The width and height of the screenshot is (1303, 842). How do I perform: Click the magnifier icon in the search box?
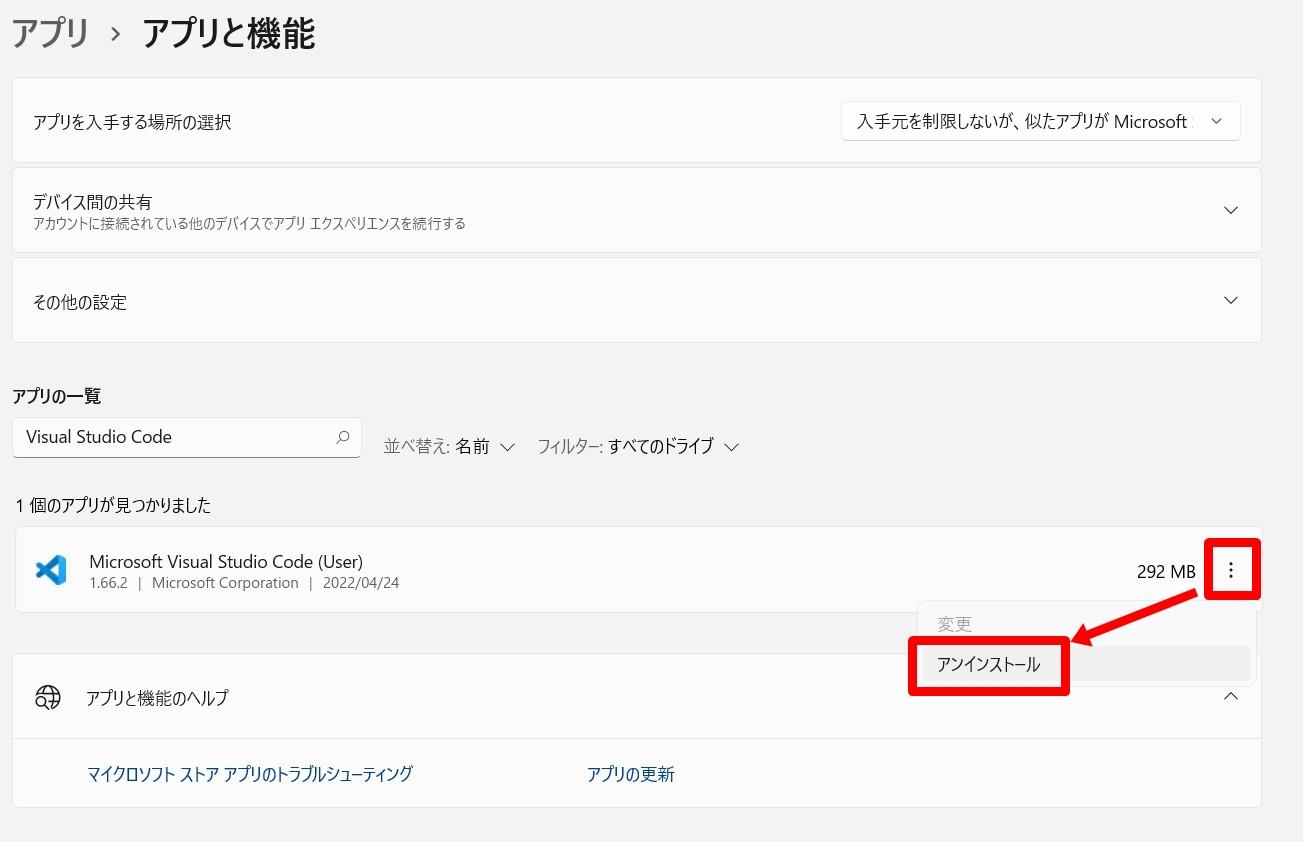tap(342, 437)
